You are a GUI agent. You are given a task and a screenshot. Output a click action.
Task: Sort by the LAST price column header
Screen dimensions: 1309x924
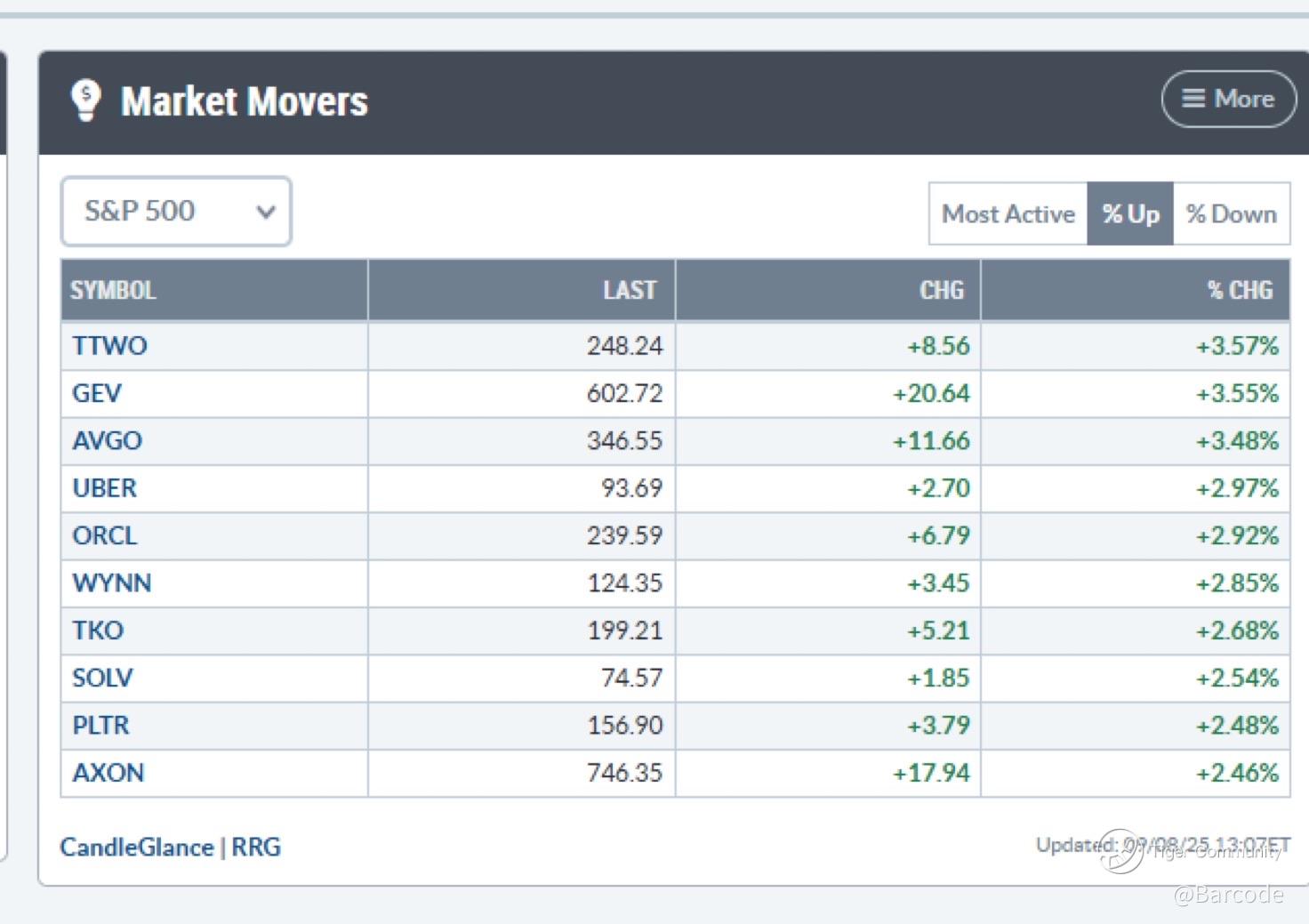tap(629, 291)
